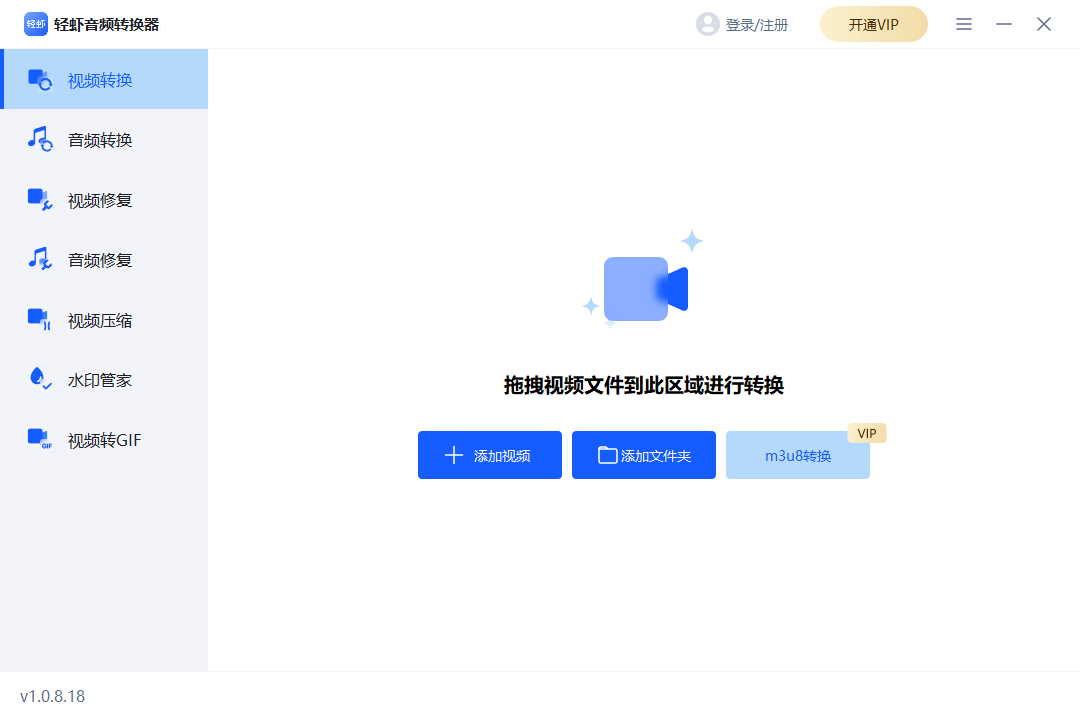Screen dimensions: 1080x718
Task: Click the 添加文件夹 add folder button
Action: [643, 455]
